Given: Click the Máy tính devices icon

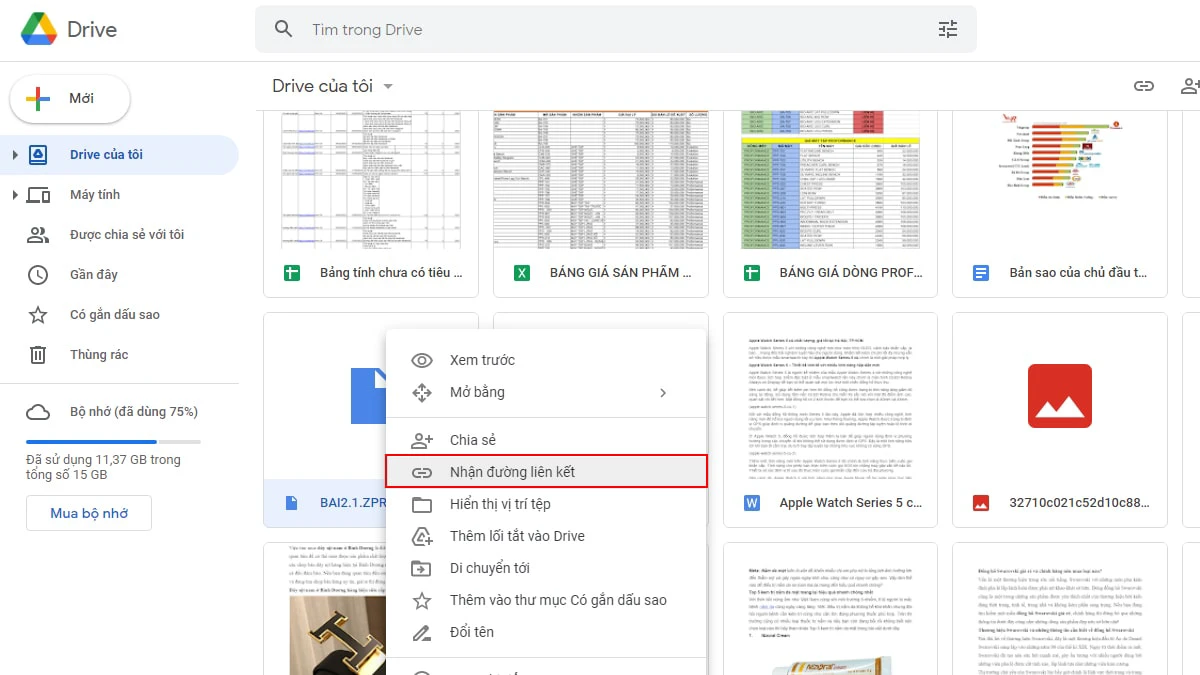Looking at the screenshot, I should pyautogui.click(x=38, y=195).
